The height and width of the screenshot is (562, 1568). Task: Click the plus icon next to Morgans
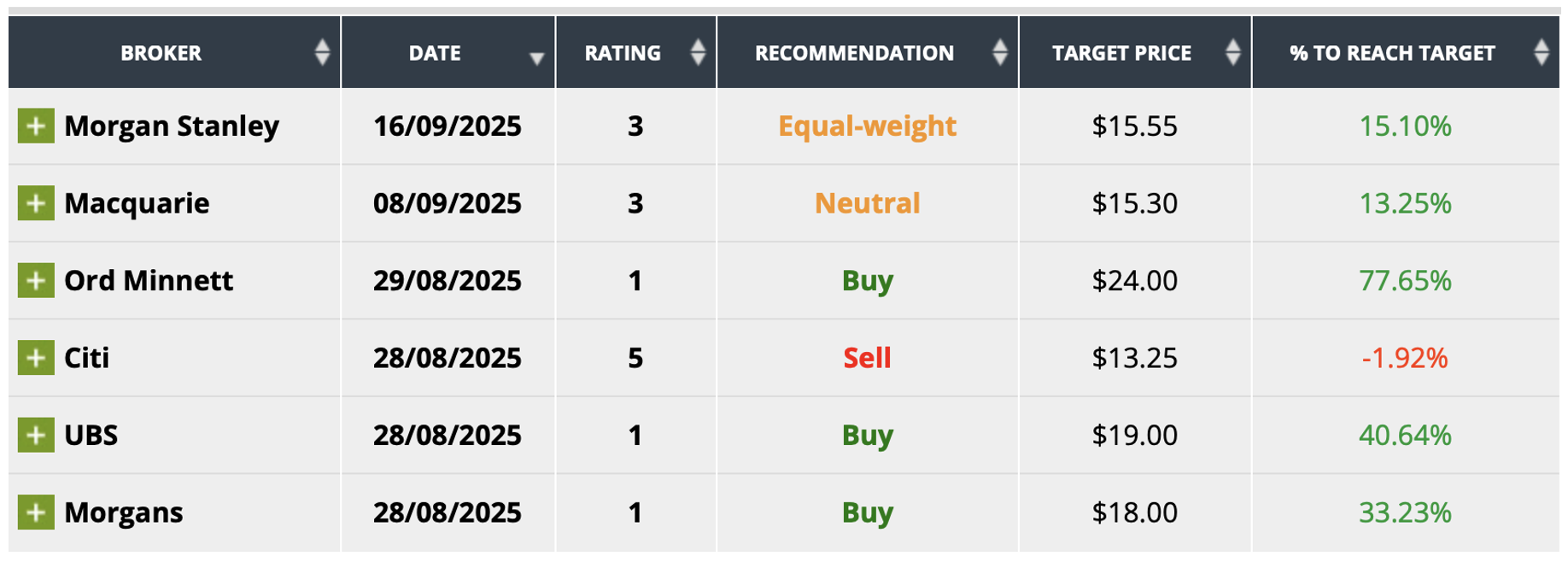pyautogui.click(x=36, y=512)
